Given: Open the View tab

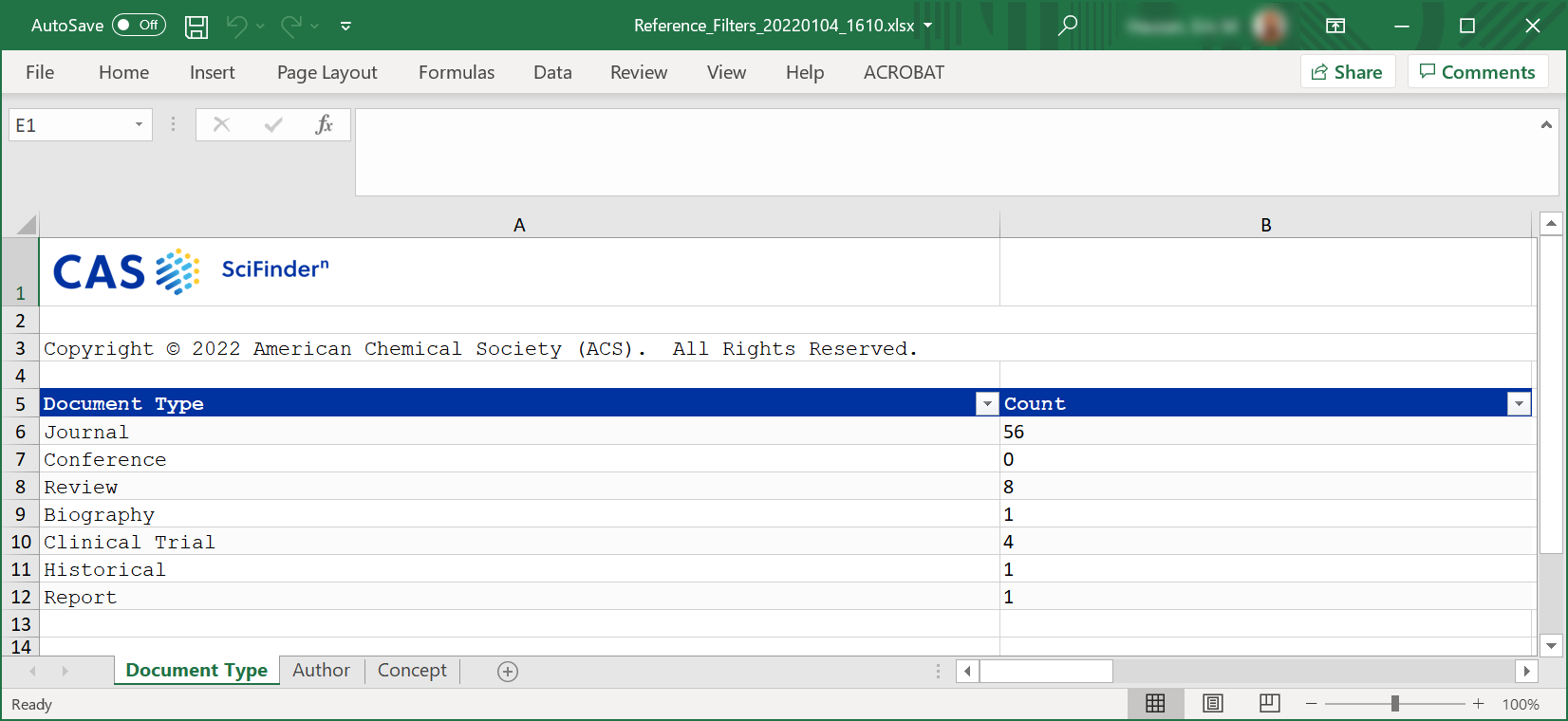Looking at the screenshot, I should (726, 72).
